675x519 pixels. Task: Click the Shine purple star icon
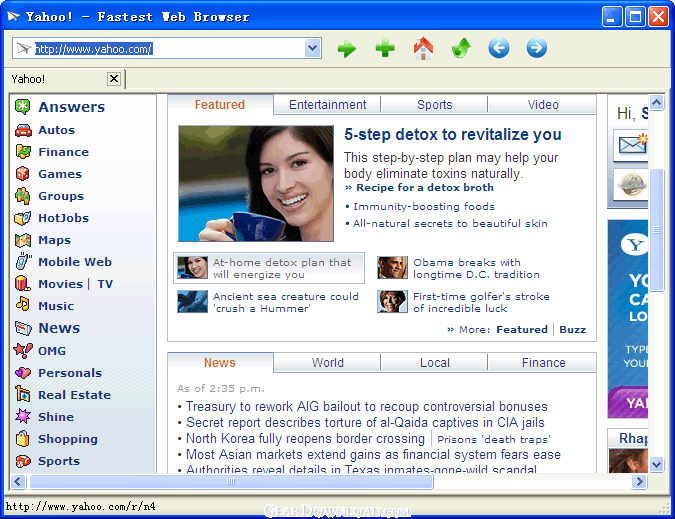[x=23, y=416]
